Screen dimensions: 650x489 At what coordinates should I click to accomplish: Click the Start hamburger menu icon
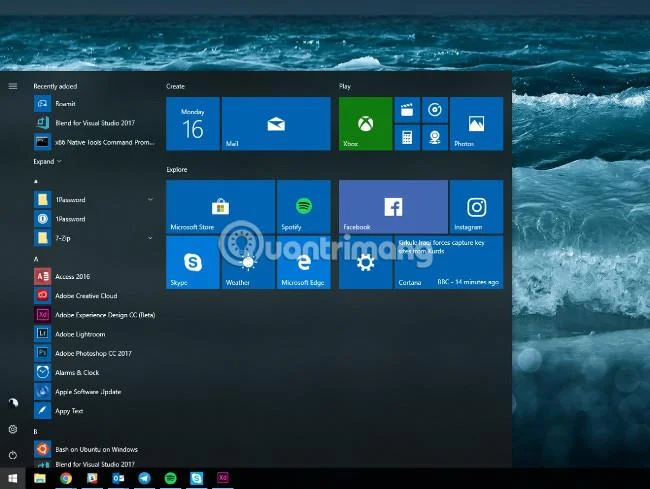[x=13, y=86]
